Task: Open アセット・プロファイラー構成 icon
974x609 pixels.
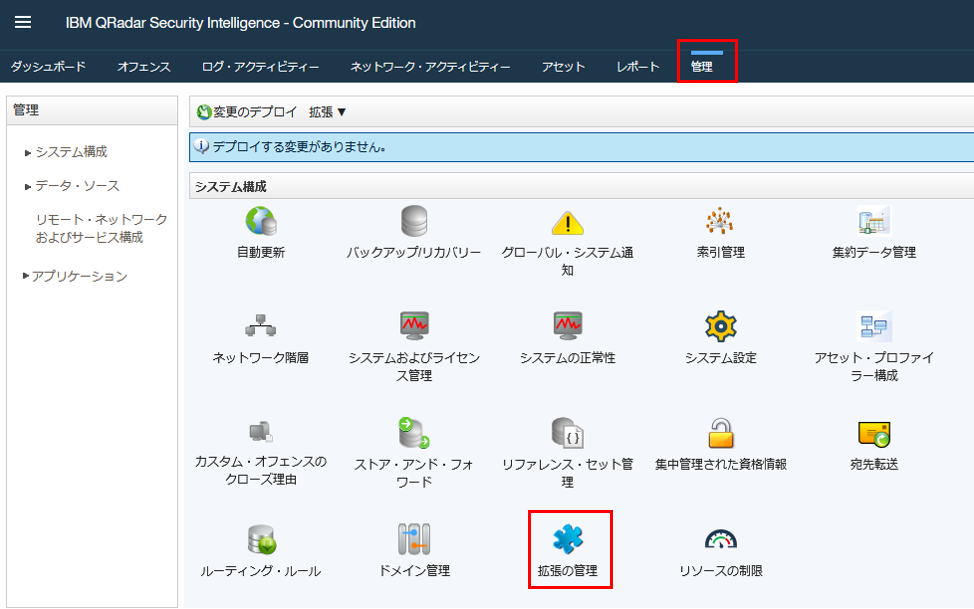Action: click(x=874, y=326)
